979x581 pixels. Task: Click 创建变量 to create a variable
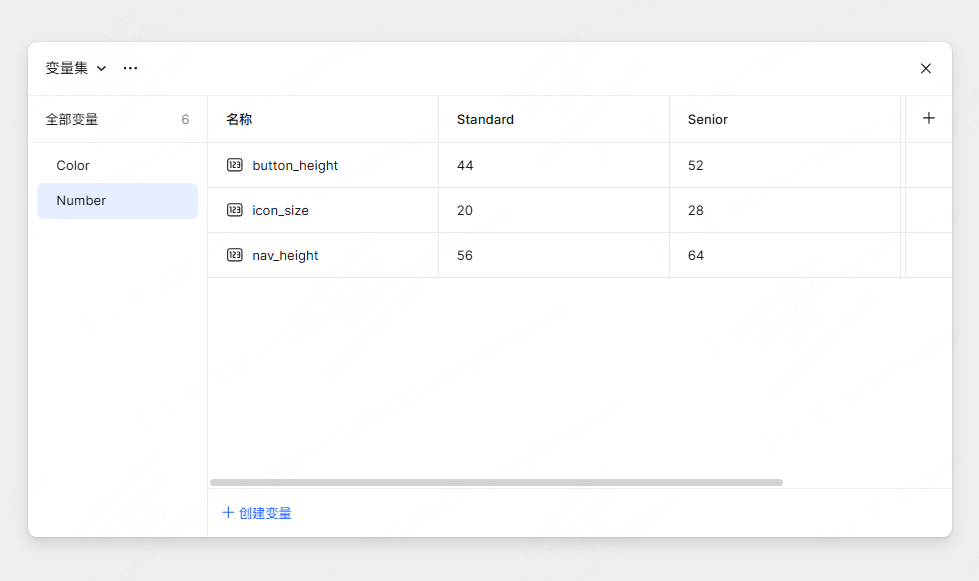(257, 513)
